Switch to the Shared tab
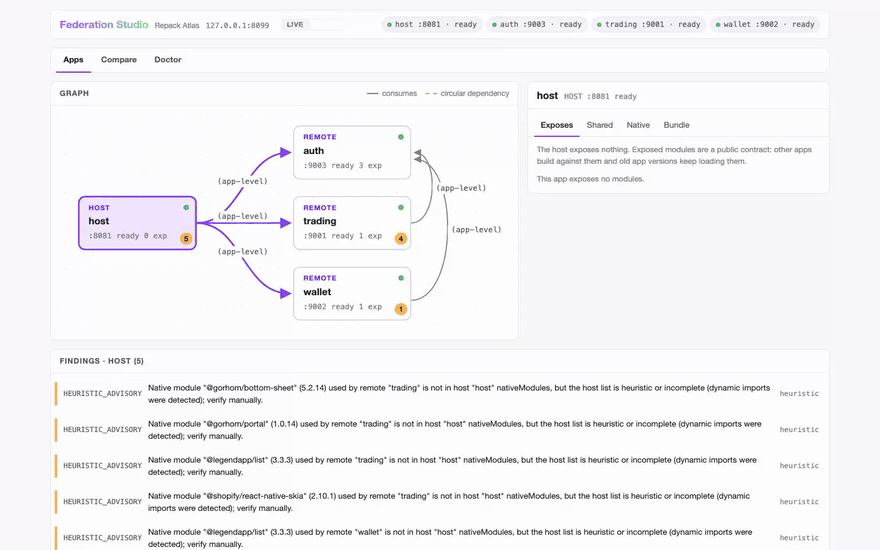Screen dimensions: 880x550 click(599, 125)
